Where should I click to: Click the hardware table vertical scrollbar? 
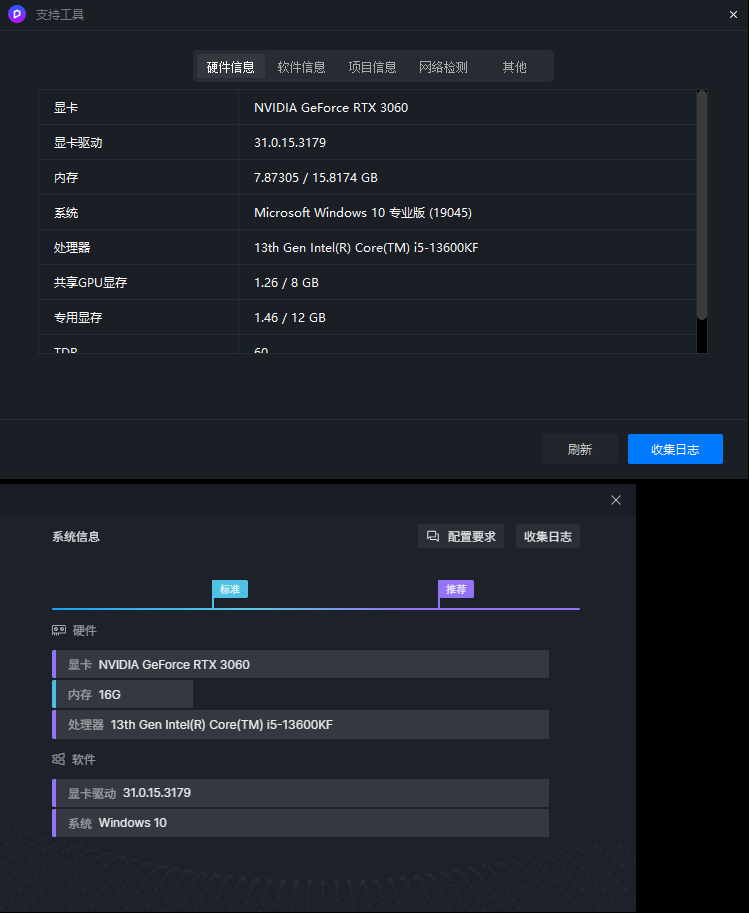(702, 205)
